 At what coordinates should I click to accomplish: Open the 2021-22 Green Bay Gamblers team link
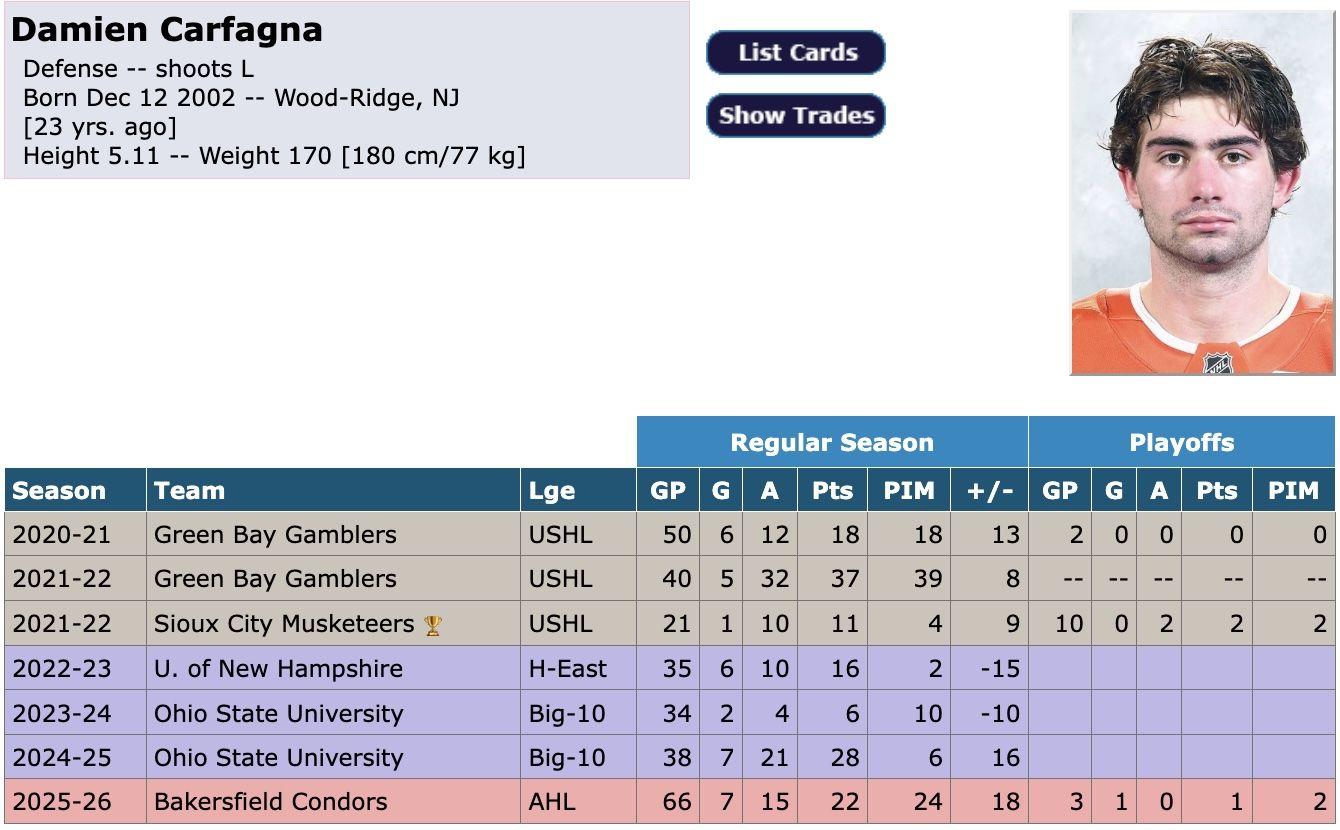pyautogui.click(x=275, y=579)
